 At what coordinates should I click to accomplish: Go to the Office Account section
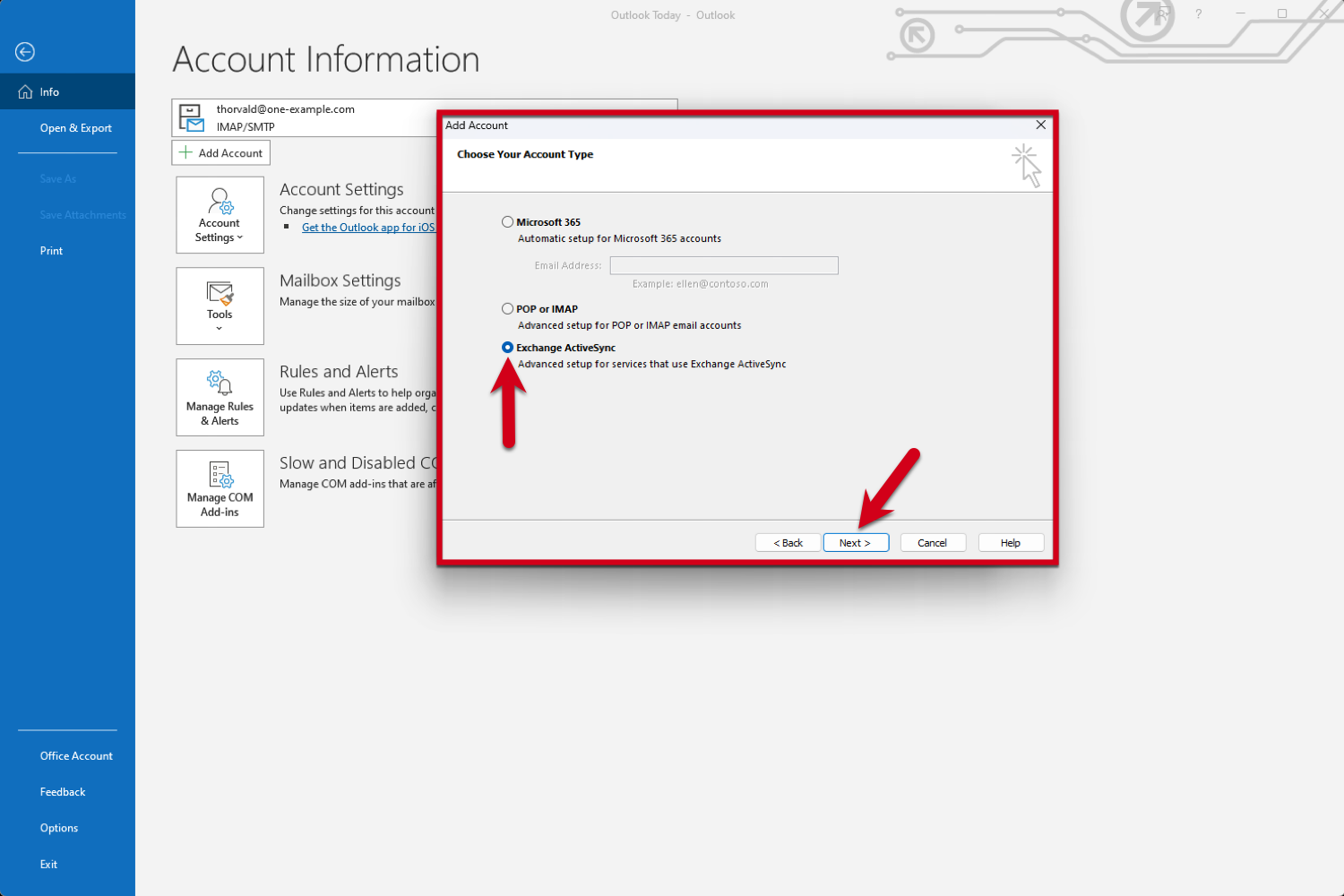(x=76, y=755)
